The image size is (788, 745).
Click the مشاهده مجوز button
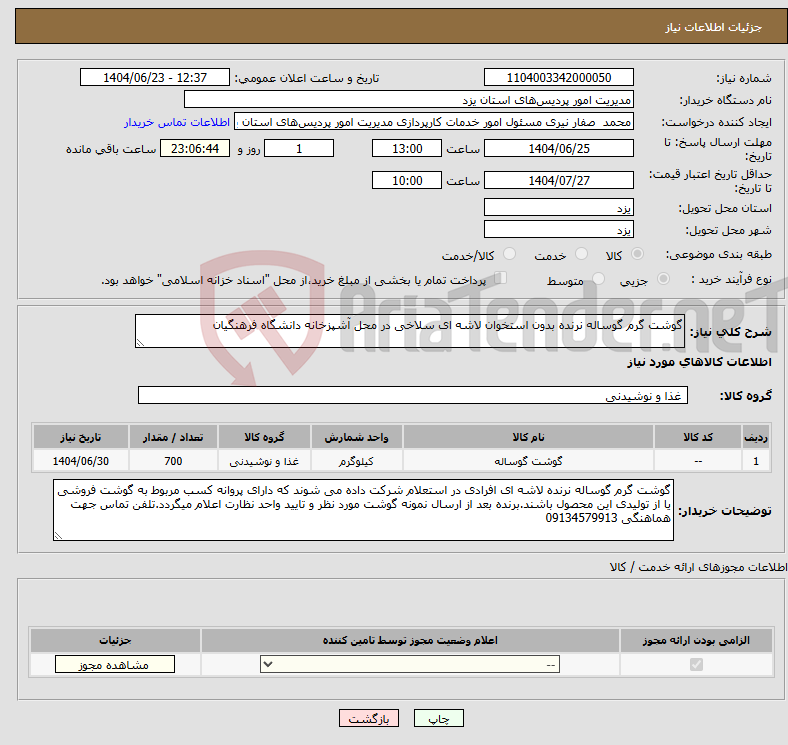115,665
